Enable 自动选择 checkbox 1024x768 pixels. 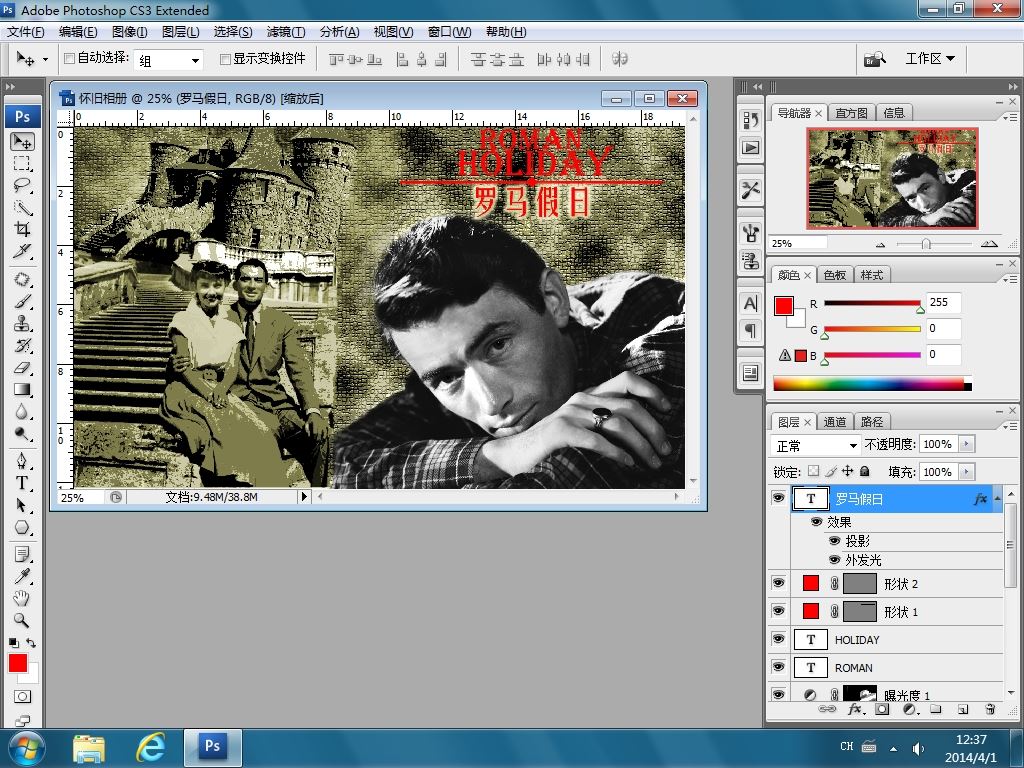(69, 59)
